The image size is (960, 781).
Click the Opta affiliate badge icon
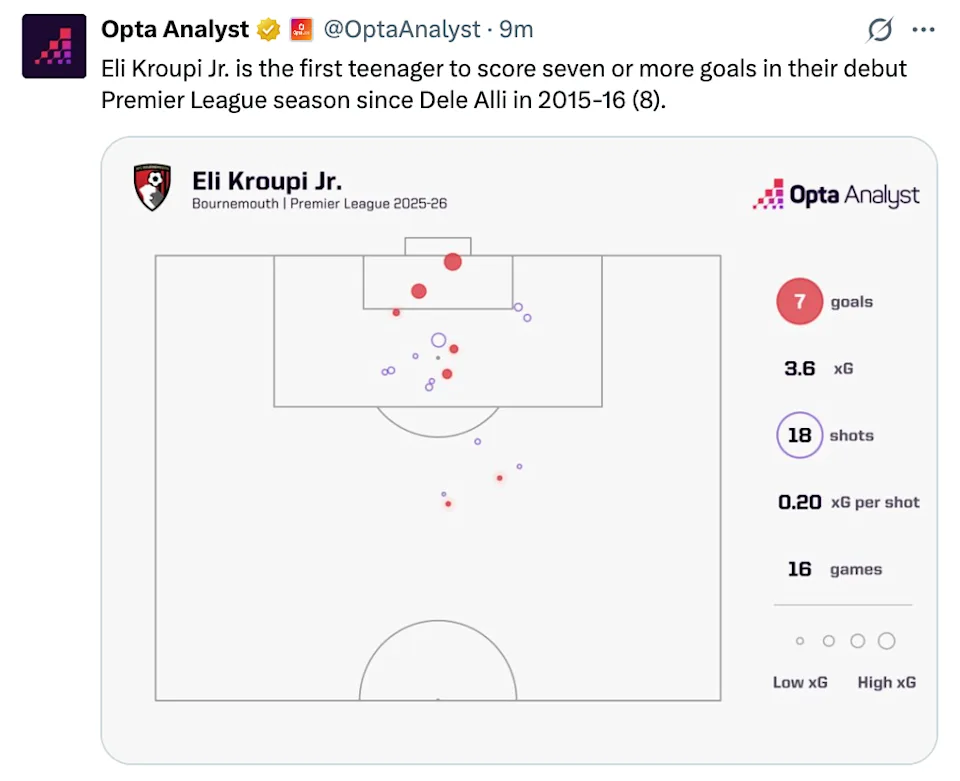pos(301,30)
